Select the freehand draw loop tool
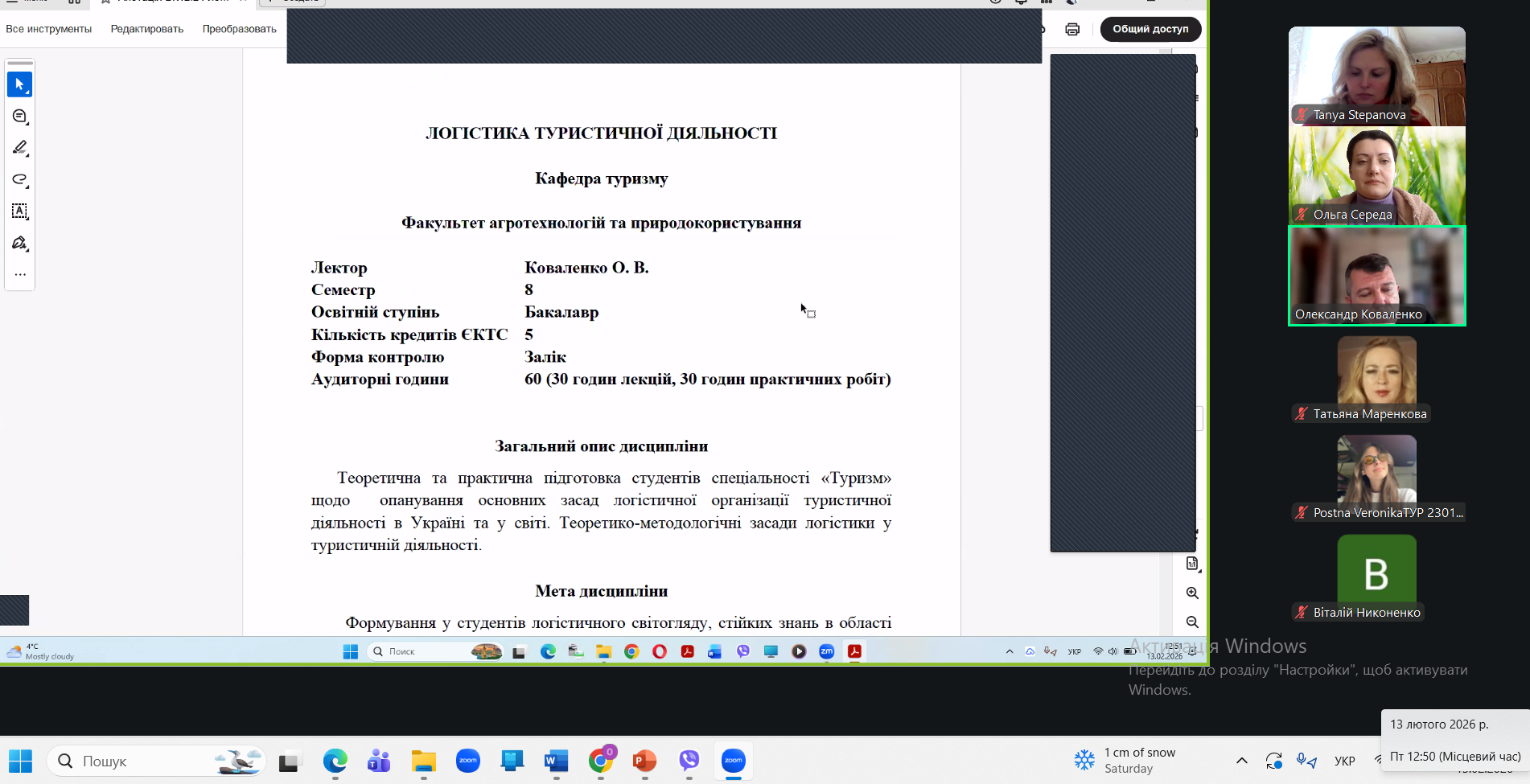Image resolution: width=1530 pixels, height=784 pixels. click(x=19, y=179)
